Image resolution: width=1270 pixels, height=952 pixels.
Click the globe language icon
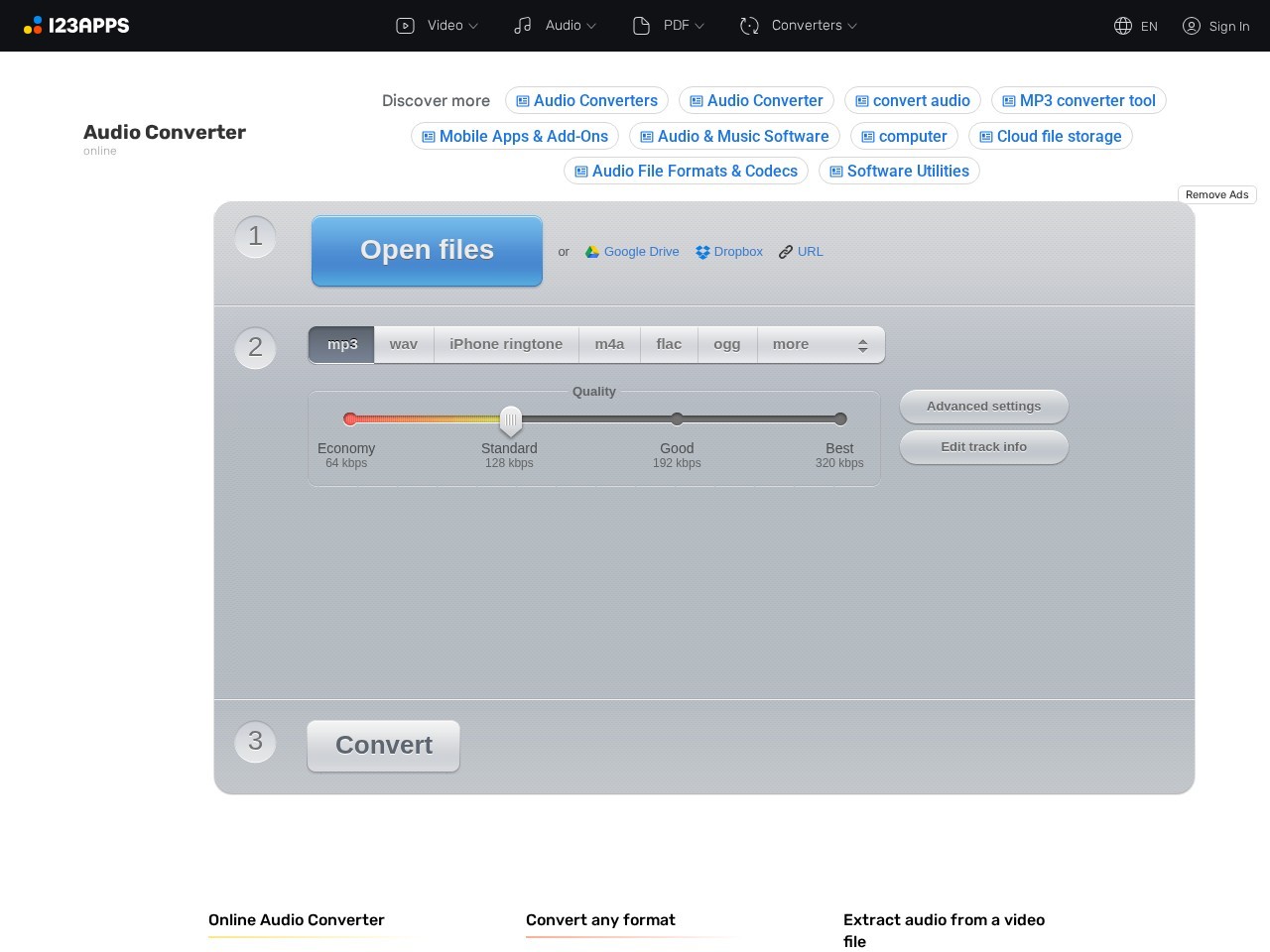click(x=1123, y=26)
